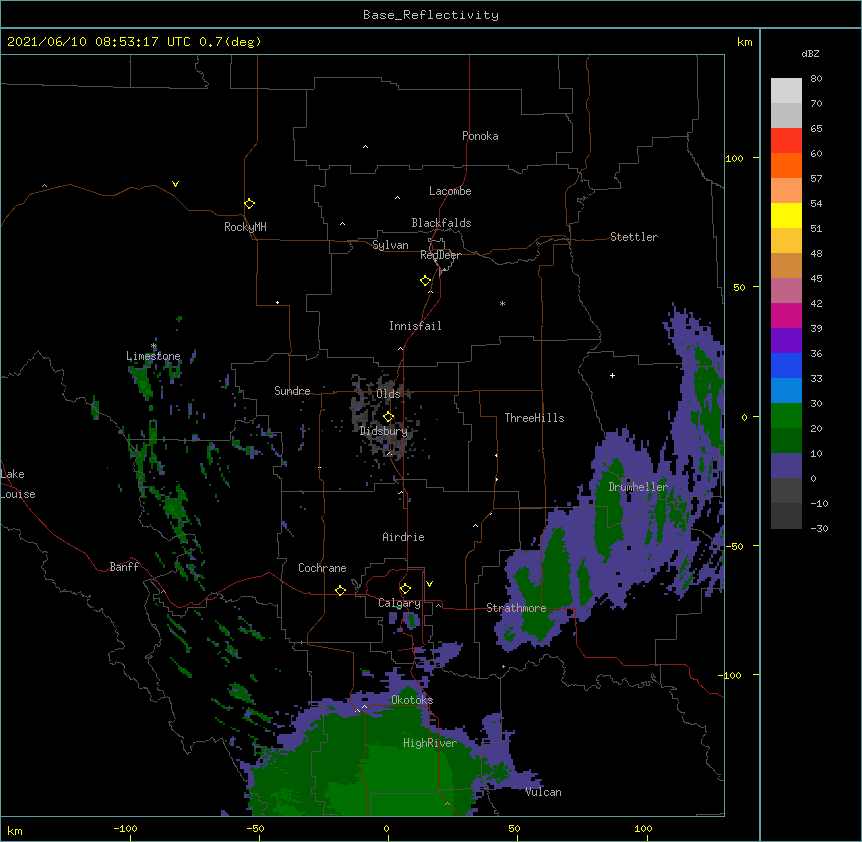
Task: Click the white plus marker north of Drumheller
Action: 612,376
